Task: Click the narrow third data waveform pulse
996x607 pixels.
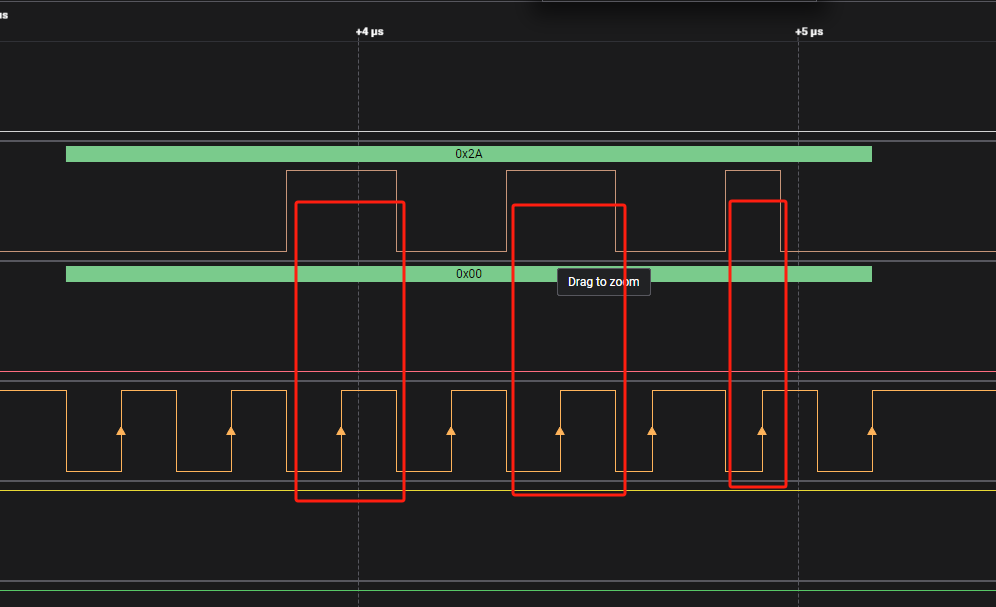Action: [752, 171]
